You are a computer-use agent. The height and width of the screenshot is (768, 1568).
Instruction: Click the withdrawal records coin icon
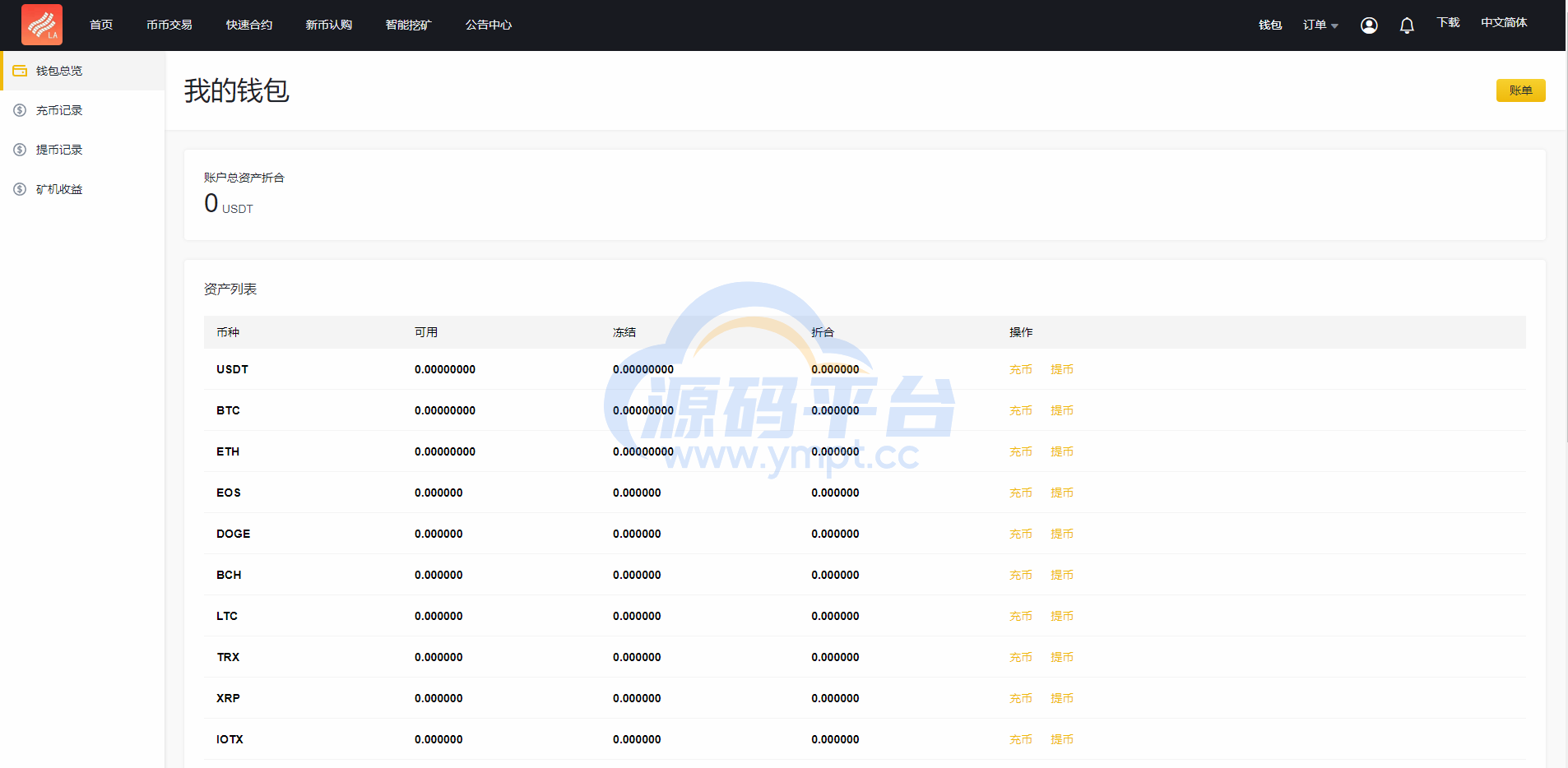point(20,150)
